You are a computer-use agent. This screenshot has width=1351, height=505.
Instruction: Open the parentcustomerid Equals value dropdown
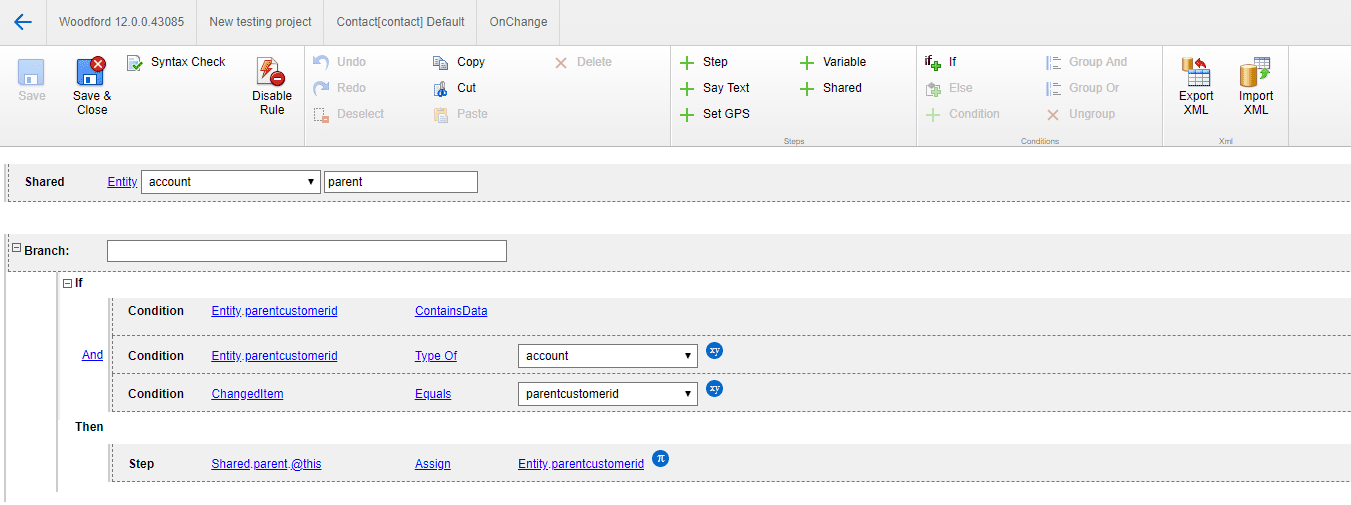tap(608, 394)
